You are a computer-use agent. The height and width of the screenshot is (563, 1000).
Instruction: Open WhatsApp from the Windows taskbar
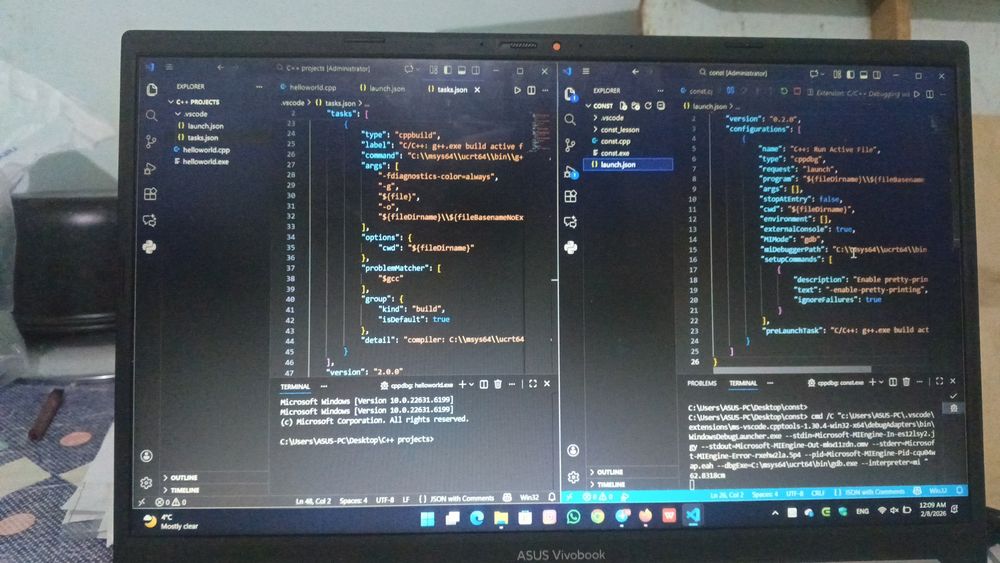(x=573, y=516)
